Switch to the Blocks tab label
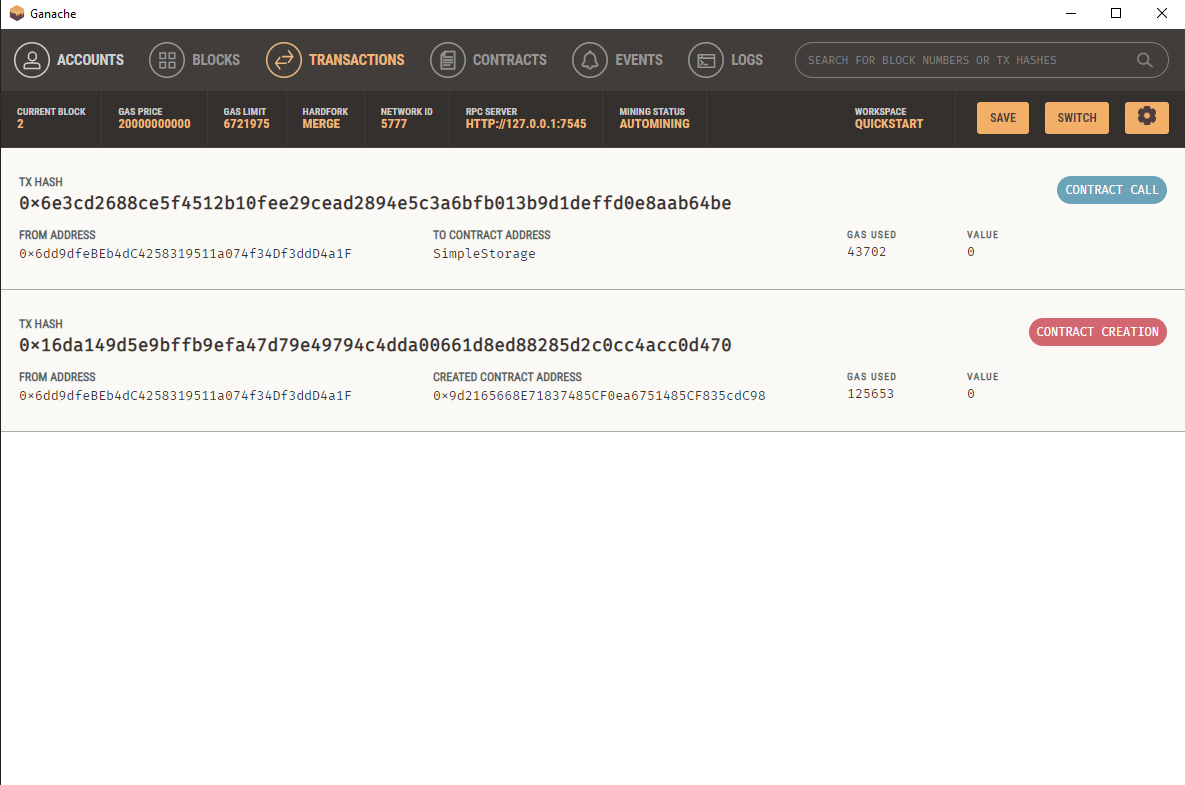The height and width of the screenshot is (785, 1185). [x=216, y=60]
